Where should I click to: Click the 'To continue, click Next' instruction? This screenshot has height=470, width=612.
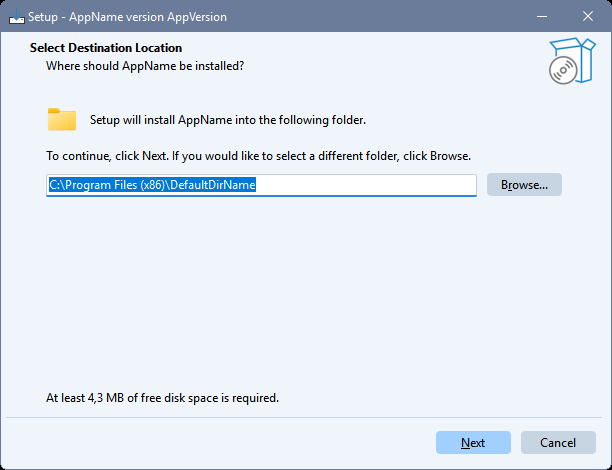(258, 156)
